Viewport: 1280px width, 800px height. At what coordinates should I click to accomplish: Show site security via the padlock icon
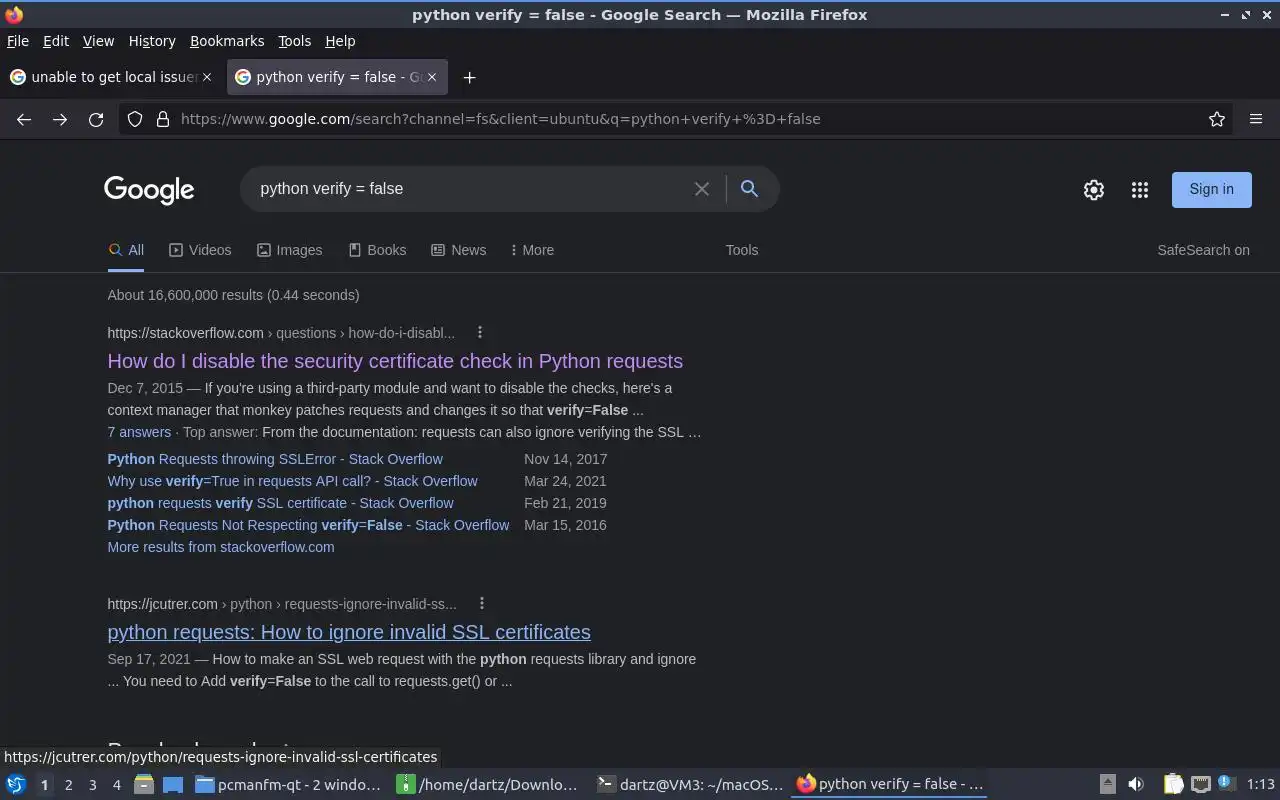point(163,119)
